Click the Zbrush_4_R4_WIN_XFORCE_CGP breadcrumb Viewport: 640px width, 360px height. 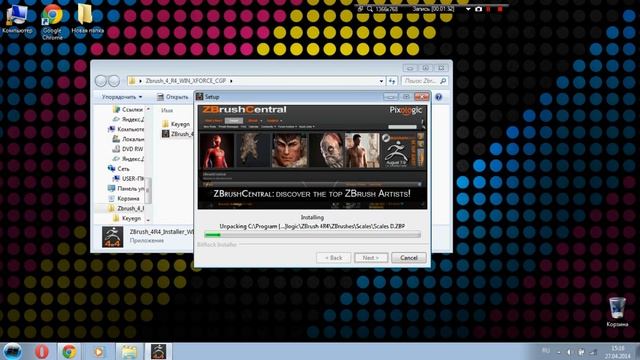click(x=185, y=81)
